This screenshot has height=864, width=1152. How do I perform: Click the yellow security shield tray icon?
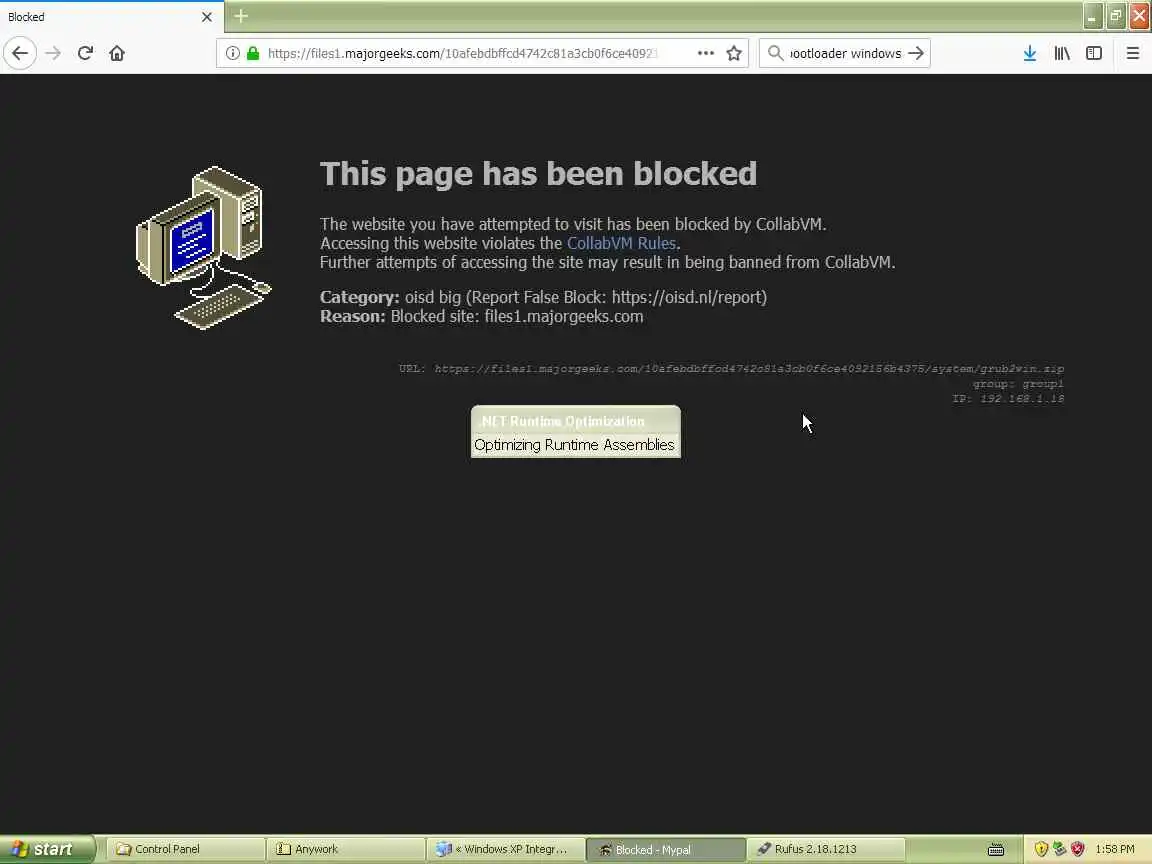coord(1041,849)
